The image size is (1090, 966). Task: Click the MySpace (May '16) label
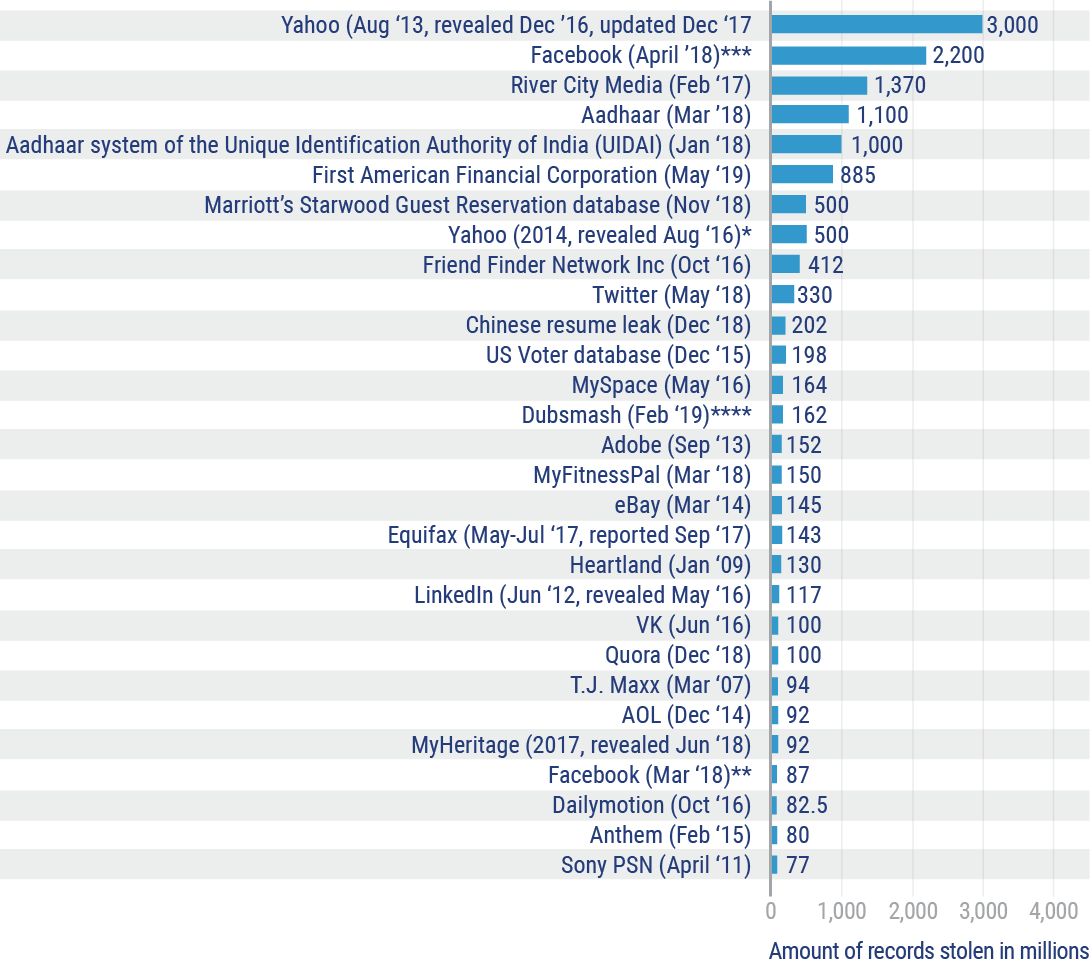[x=661, y=384]
